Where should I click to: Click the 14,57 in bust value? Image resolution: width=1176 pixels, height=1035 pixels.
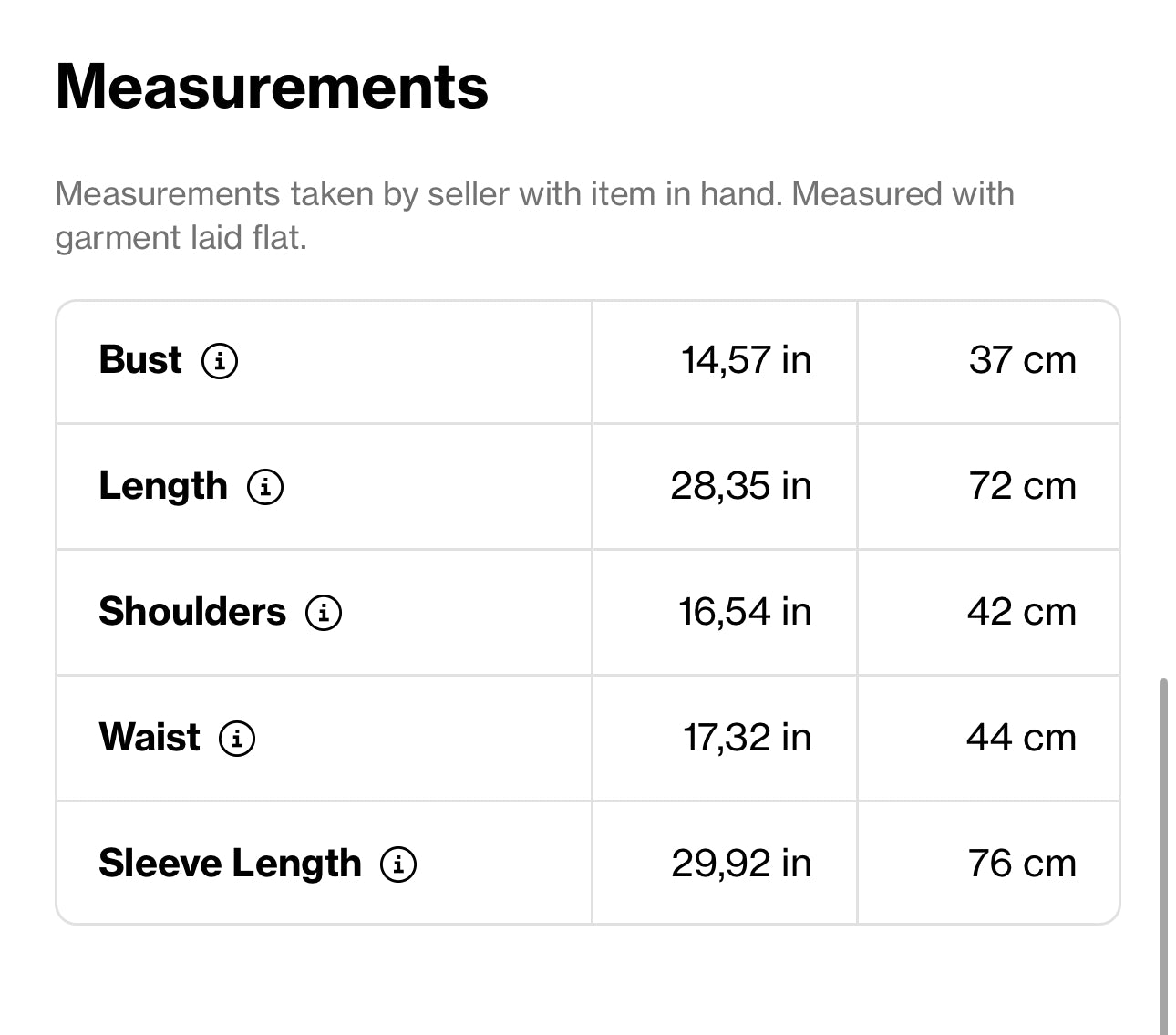pyautogui.click(x=746, y=360)
